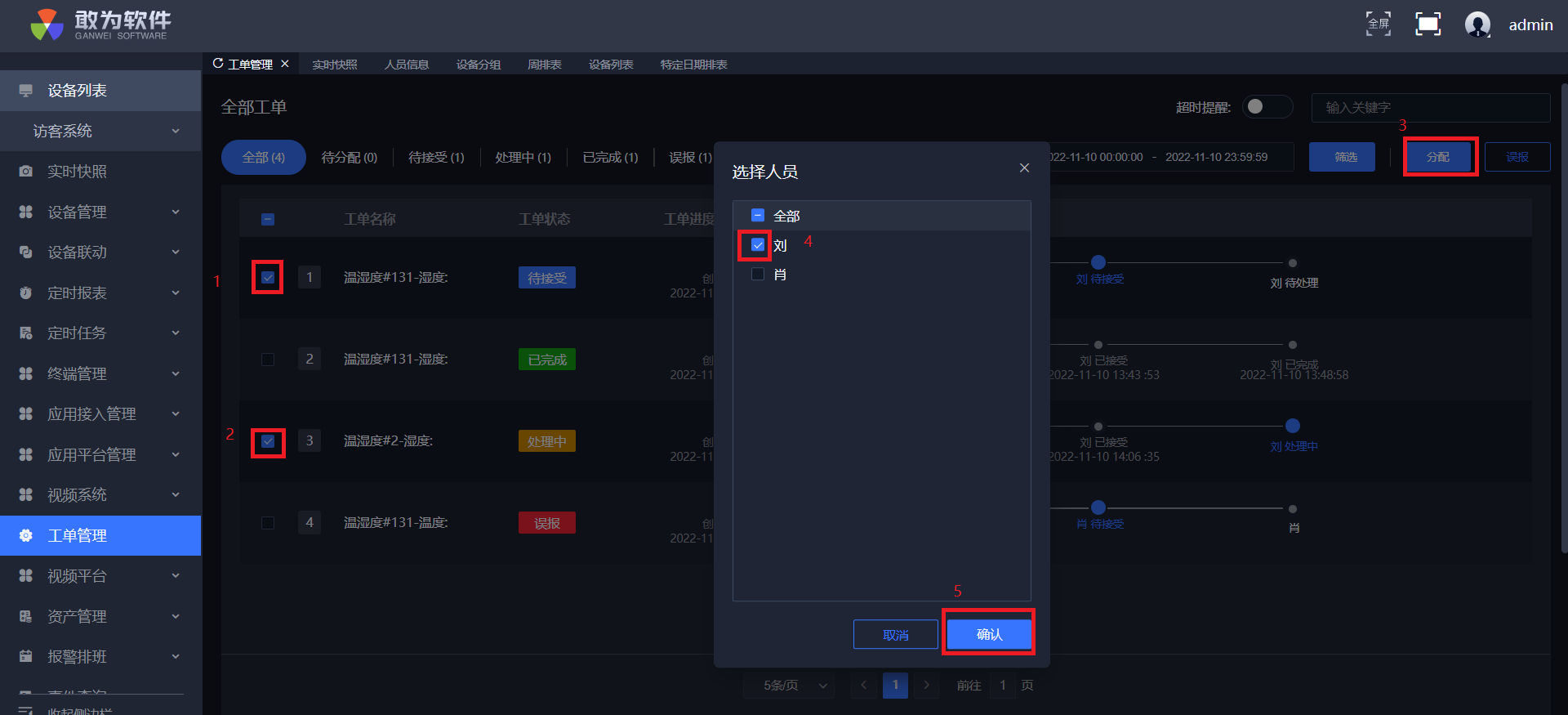
Task: Expand the 应用接入管理 submenu arrow
Action: click(176, 413)
